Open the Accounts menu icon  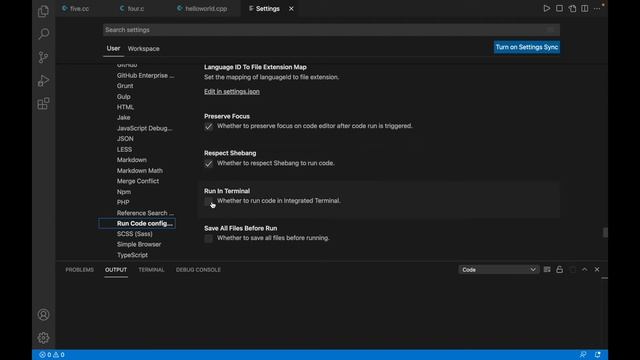pos(43,315)
